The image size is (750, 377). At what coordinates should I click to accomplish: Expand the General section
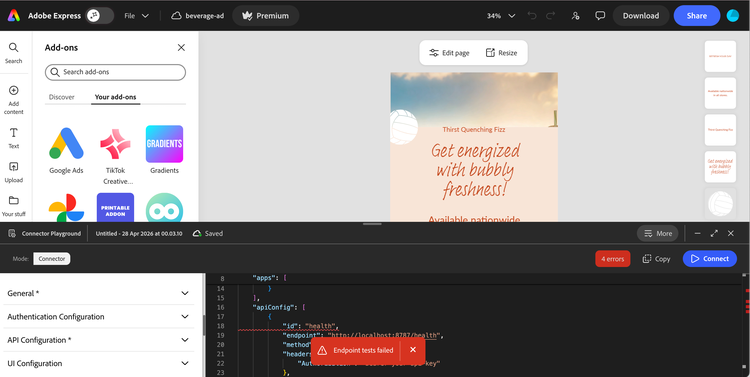tap(99, 293)
